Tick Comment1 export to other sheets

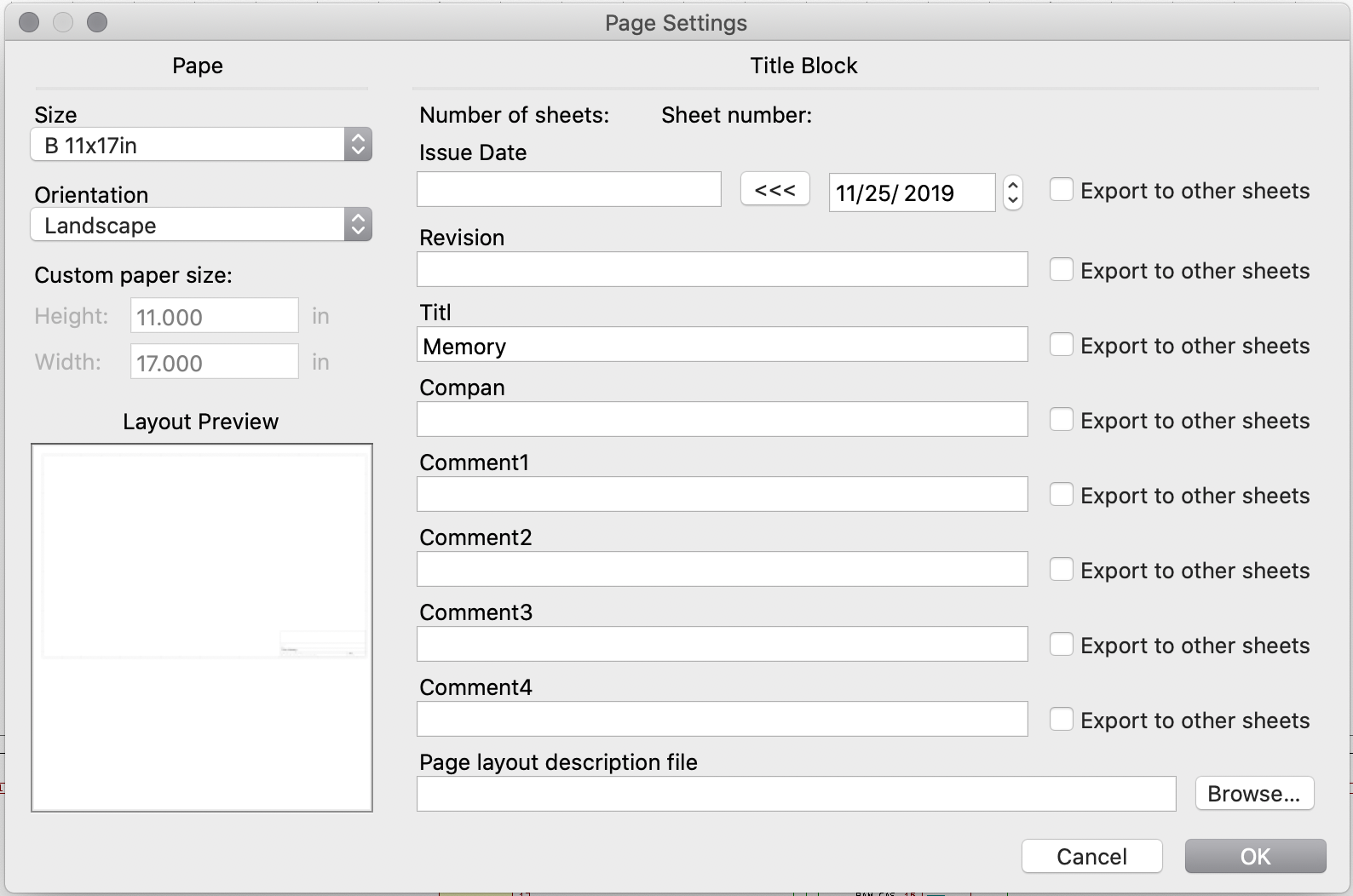(x=1061, y=495)
